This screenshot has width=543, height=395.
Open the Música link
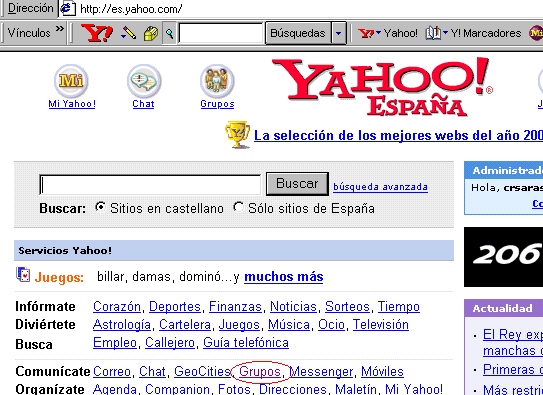click(289, 325)
